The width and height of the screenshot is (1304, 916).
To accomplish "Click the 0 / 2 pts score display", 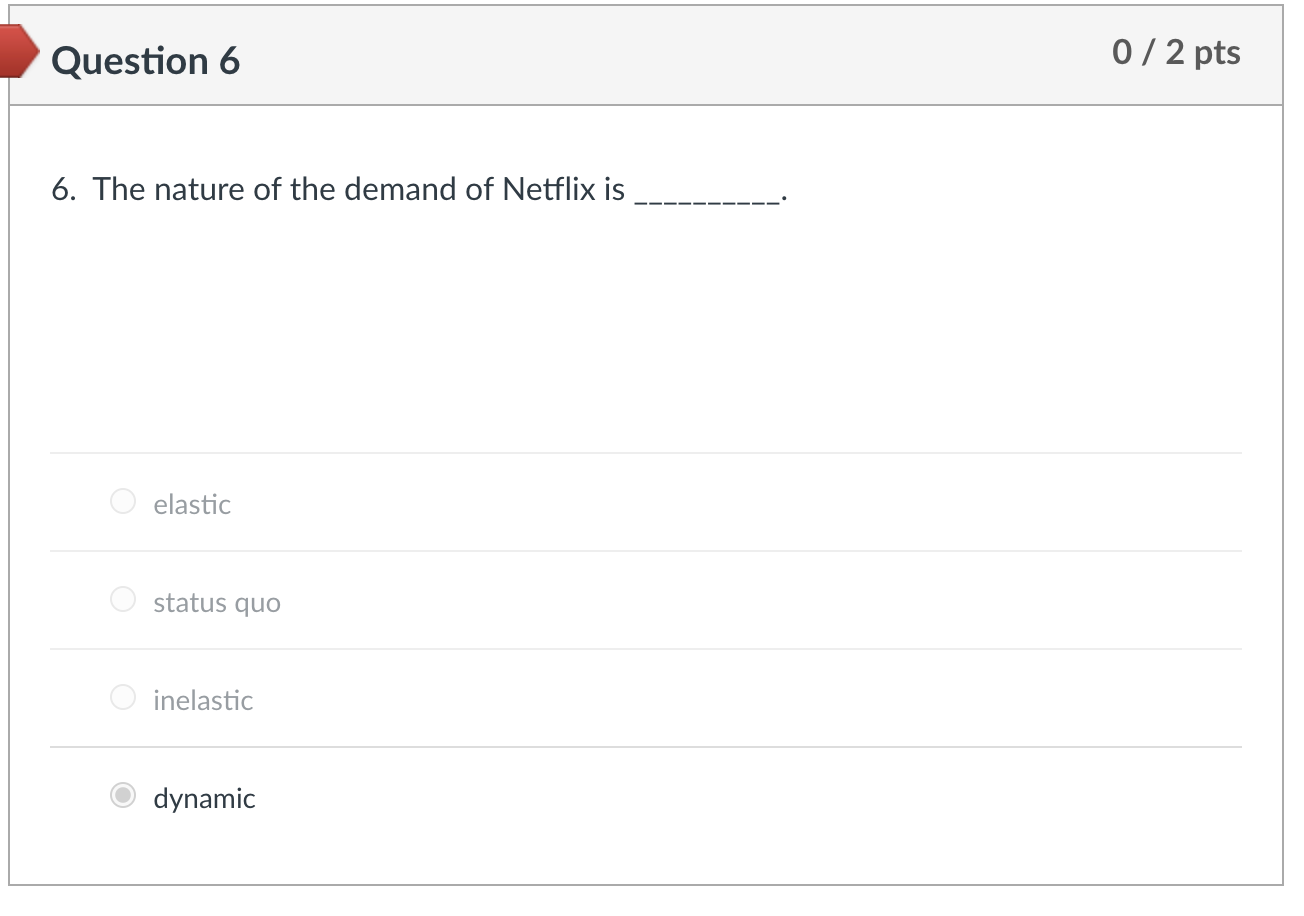I will click(x=1177, y=53).
